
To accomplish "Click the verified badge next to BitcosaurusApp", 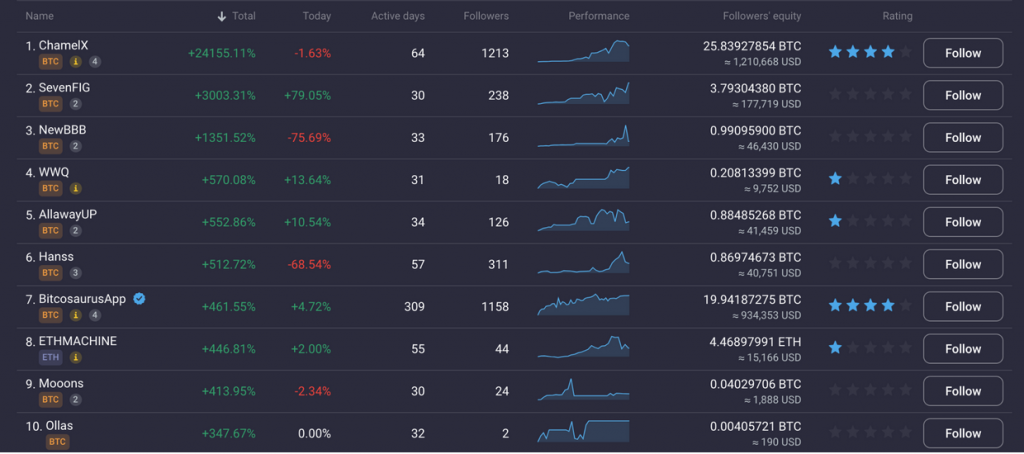I will tap(140, 299).
